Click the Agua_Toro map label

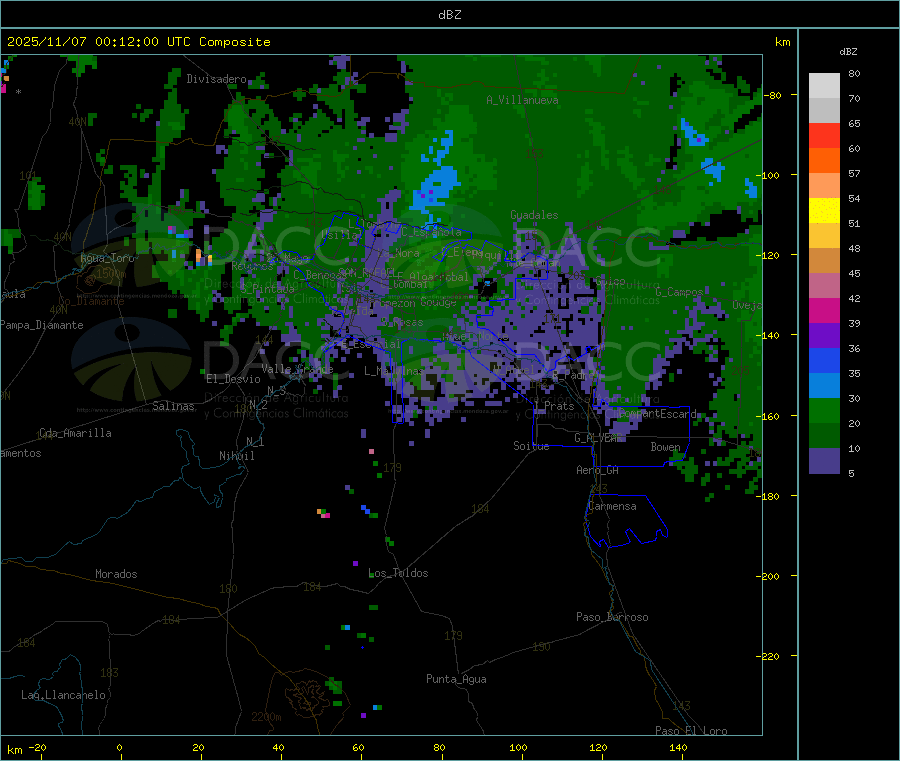pyautogui.click(x=107, y=259)
